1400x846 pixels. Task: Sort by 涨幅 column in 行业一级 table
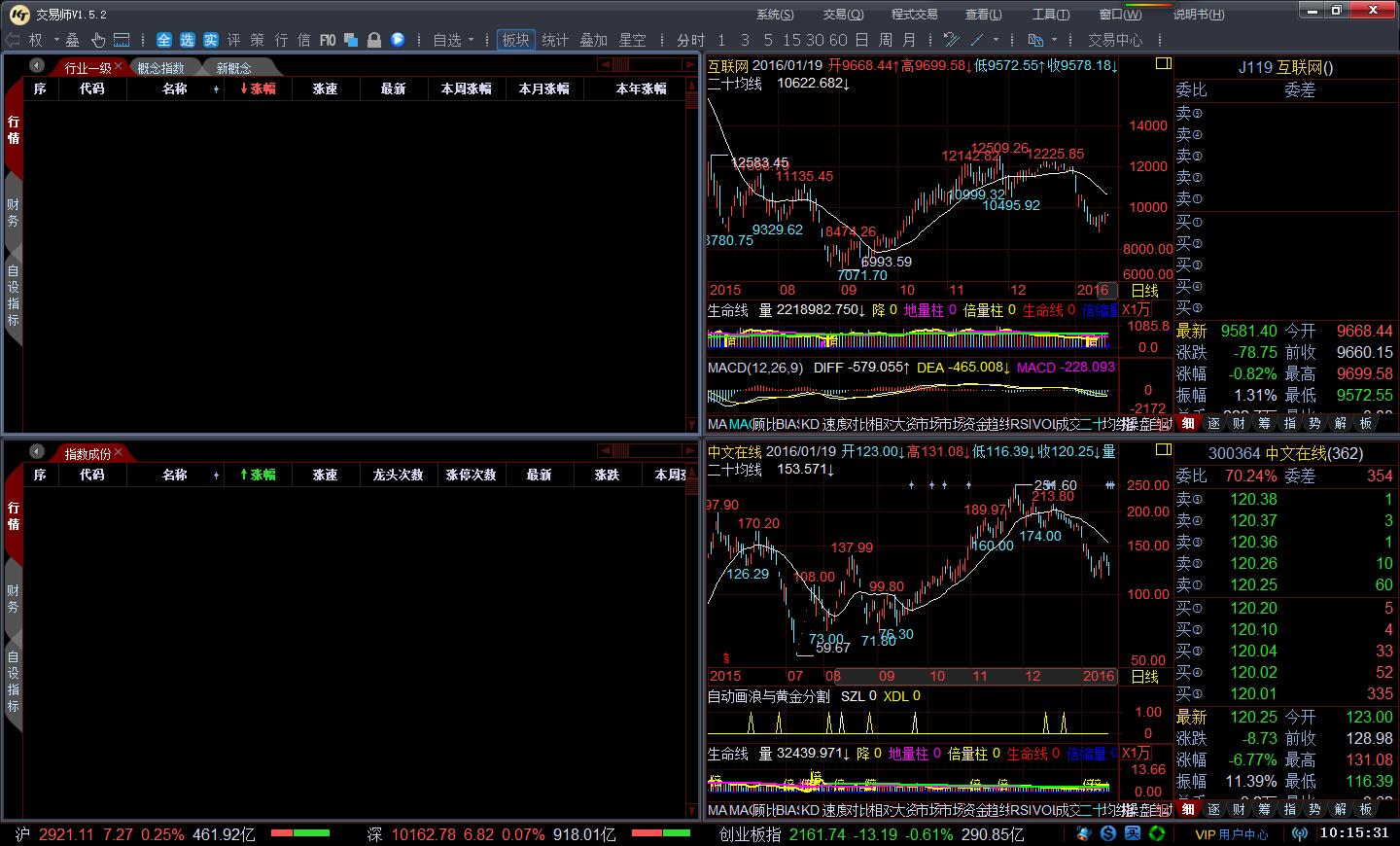[258, 88]
